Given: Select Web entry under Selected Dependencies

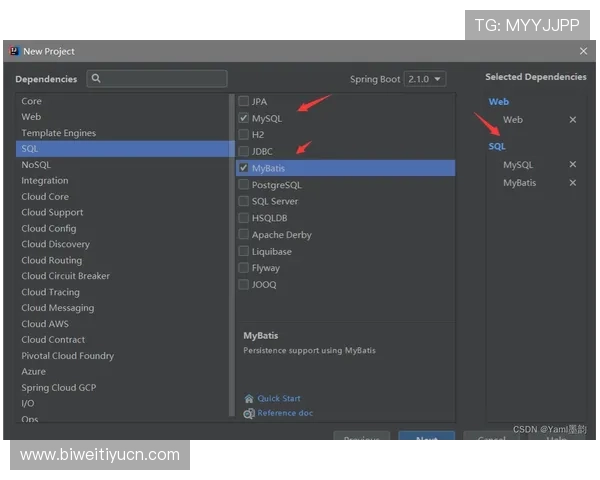Looking at the screenshot, I should (x=513, y=120).
